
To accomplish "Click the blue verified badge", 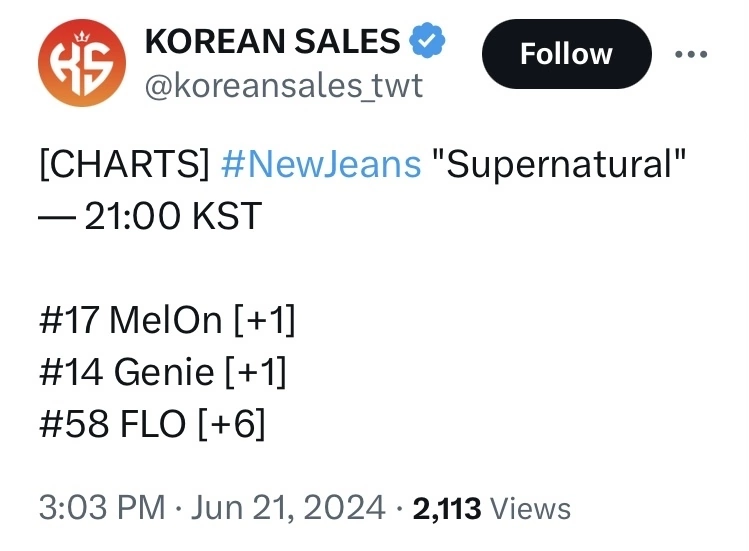I will 427,41.
